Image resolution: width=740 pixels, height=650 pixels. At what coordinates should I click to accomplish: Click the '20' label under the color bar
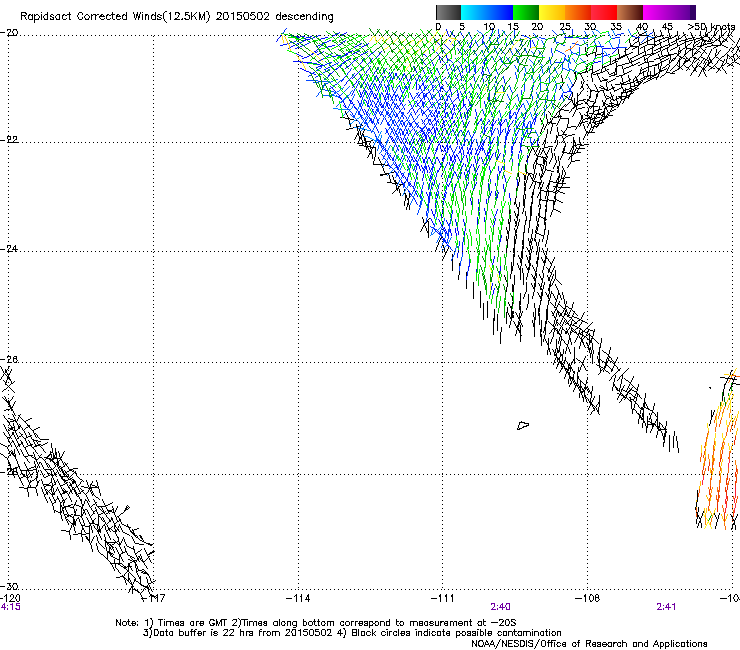(537, 27)
